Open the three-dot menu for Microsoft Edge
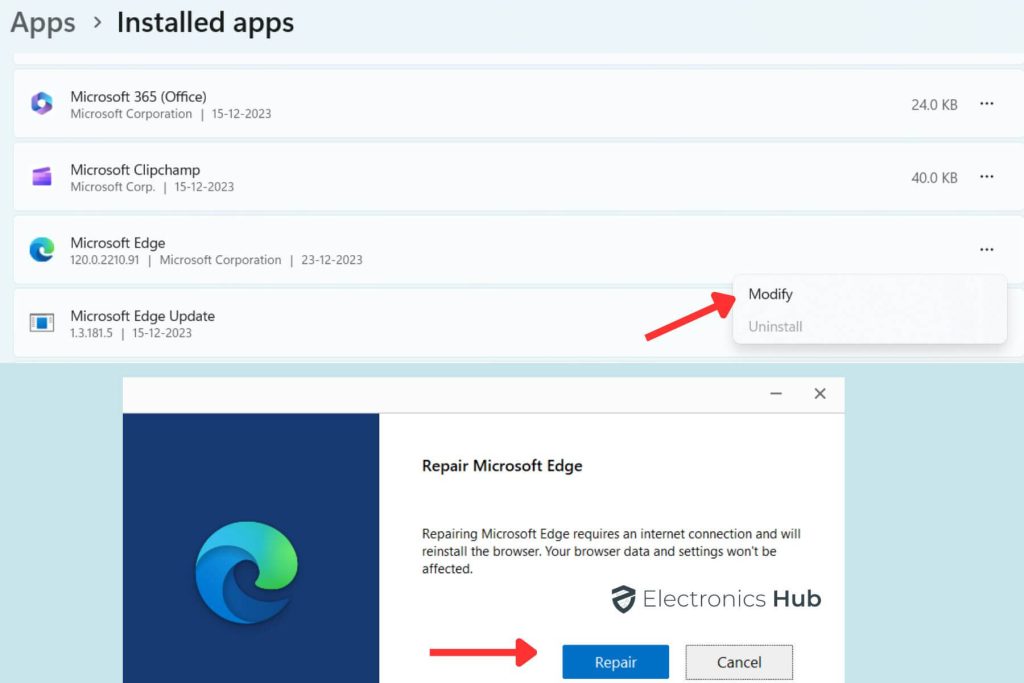This screenshot has height=683, width=1024. click(x=987, y=249)
